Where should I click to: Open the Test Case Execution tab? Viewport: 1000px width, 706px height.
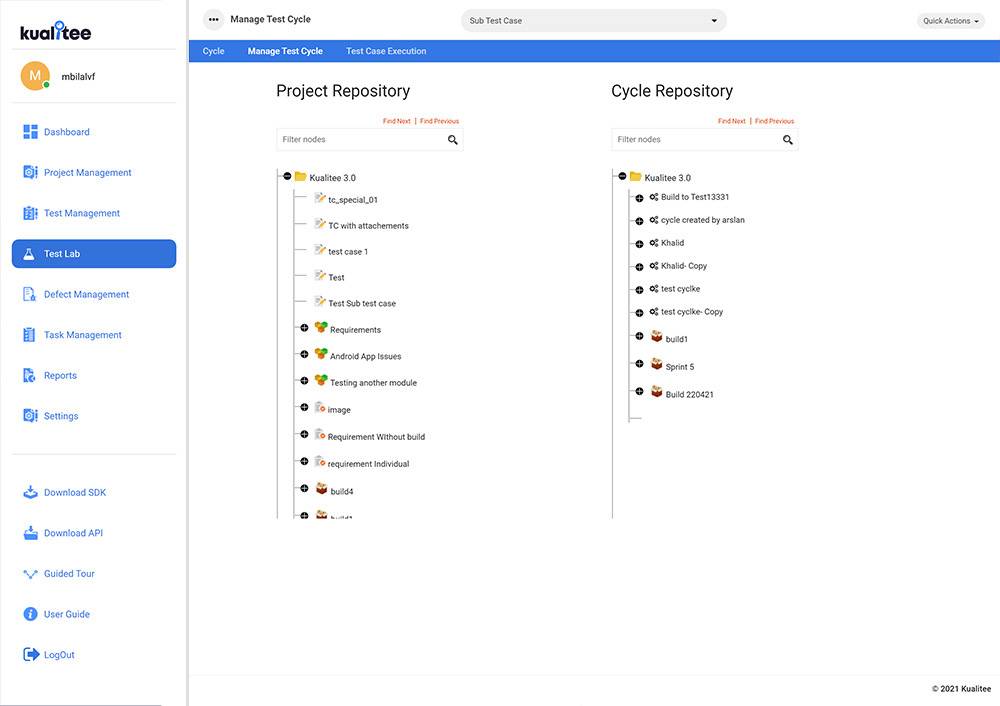386,51
